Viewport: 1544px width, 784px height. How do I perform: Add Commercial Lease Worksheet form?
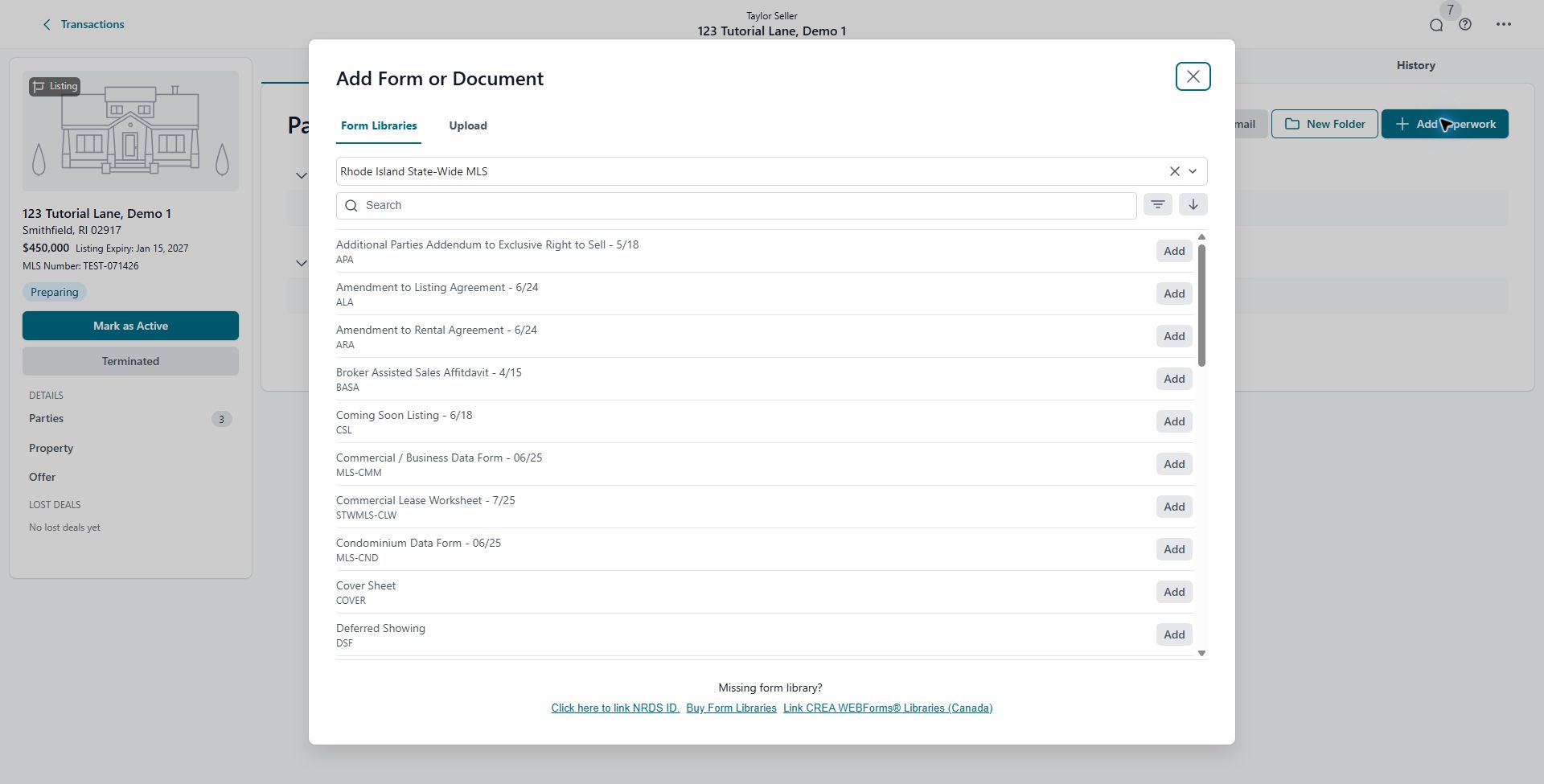coord(1174,507)
